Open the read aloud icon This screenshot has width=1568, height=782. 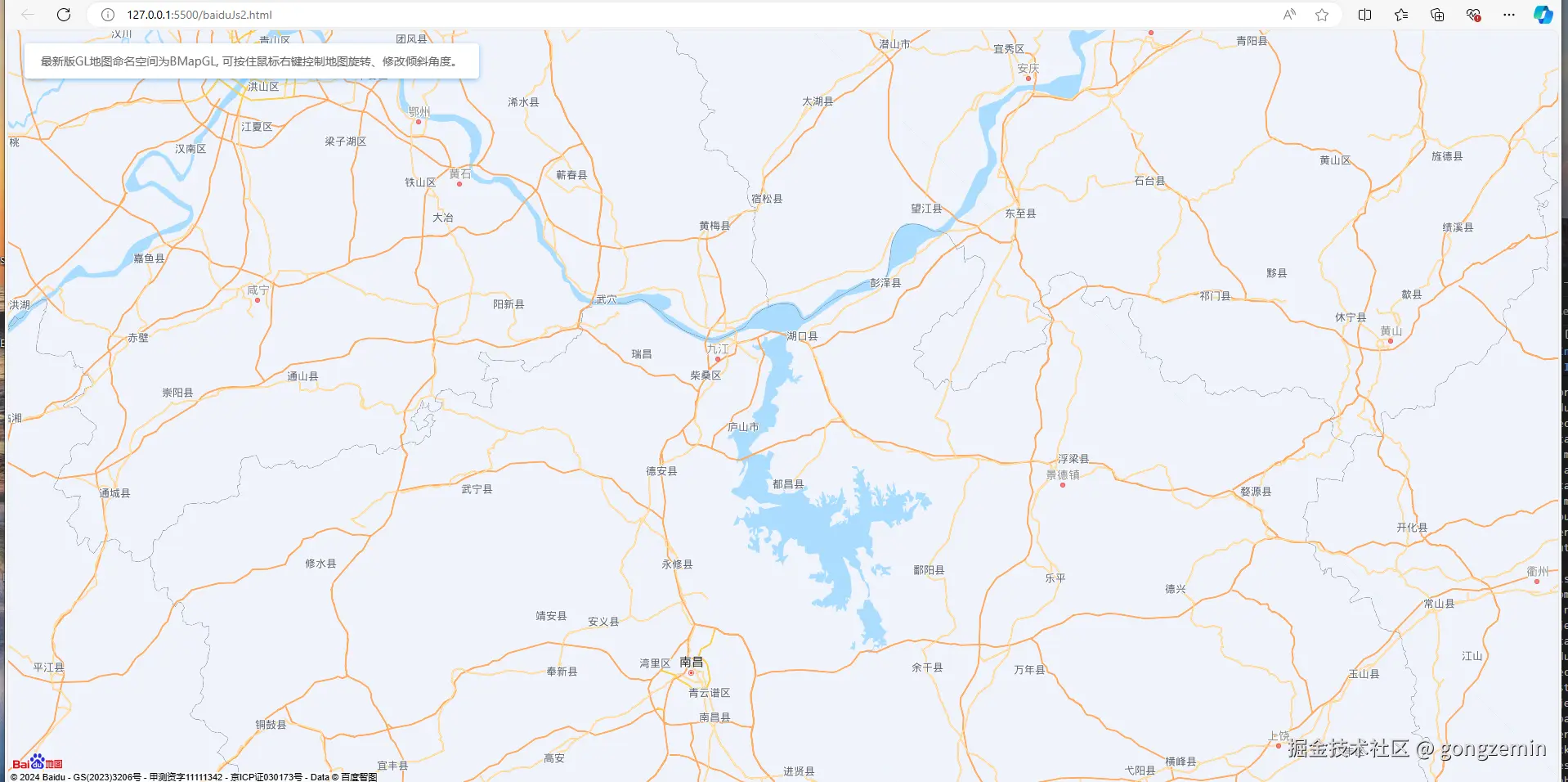(1289, 15)
